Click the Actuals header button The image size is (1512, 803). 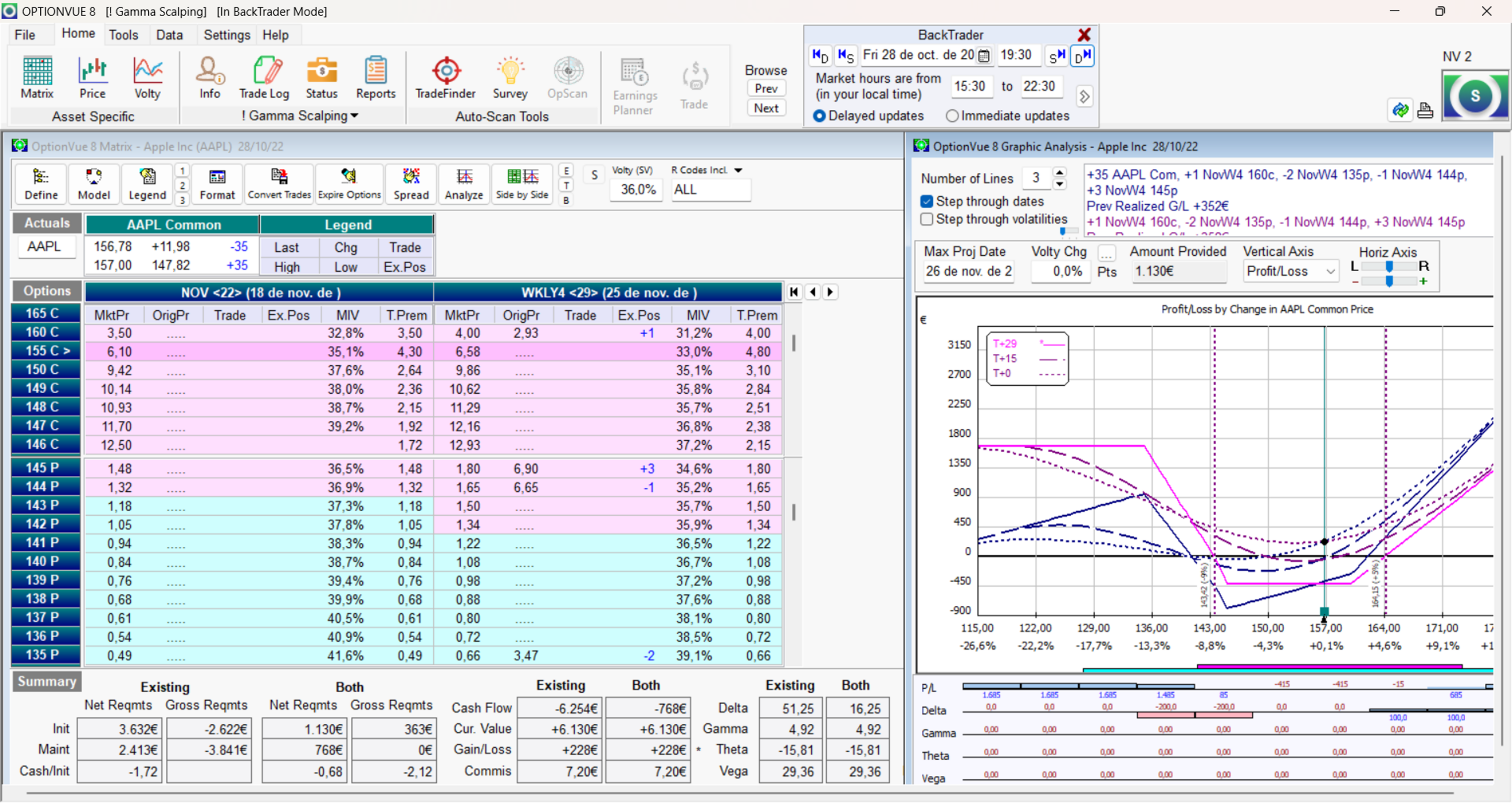coord(46,224)
